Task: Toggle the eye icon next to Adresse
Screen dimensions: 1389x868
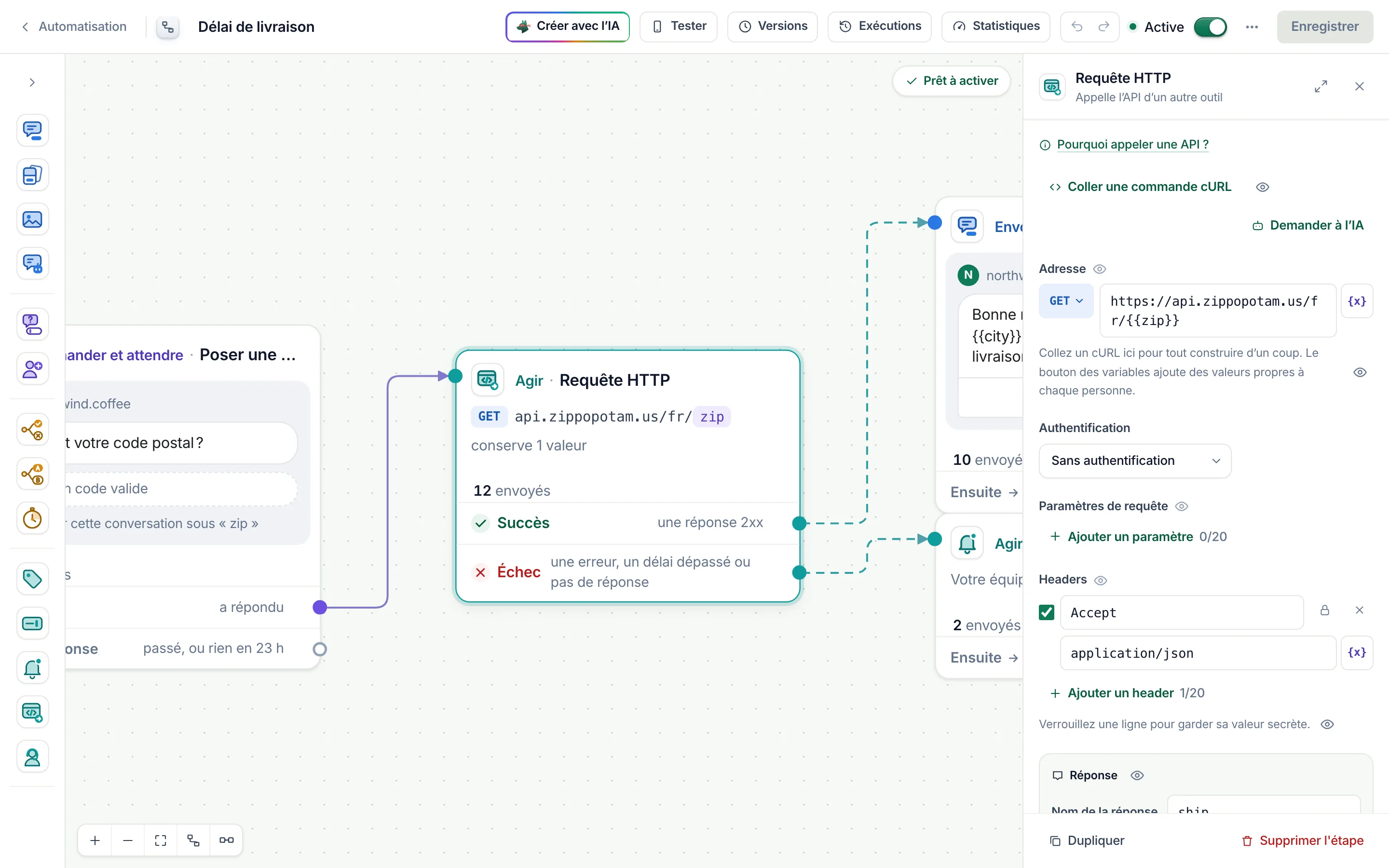Action: click(x=1099, y=269)
